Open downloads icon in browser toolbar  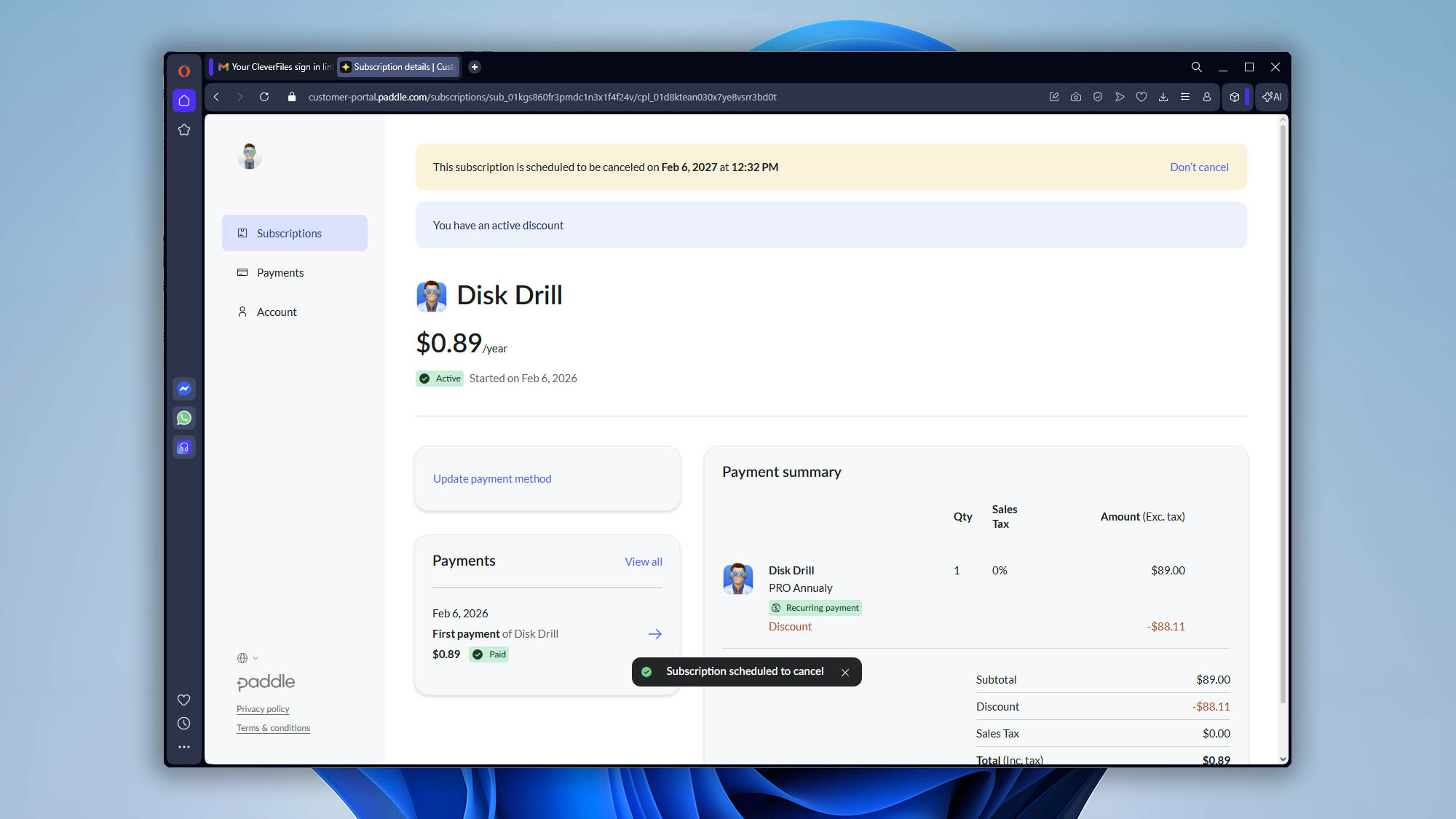(x=1163, y=97)
